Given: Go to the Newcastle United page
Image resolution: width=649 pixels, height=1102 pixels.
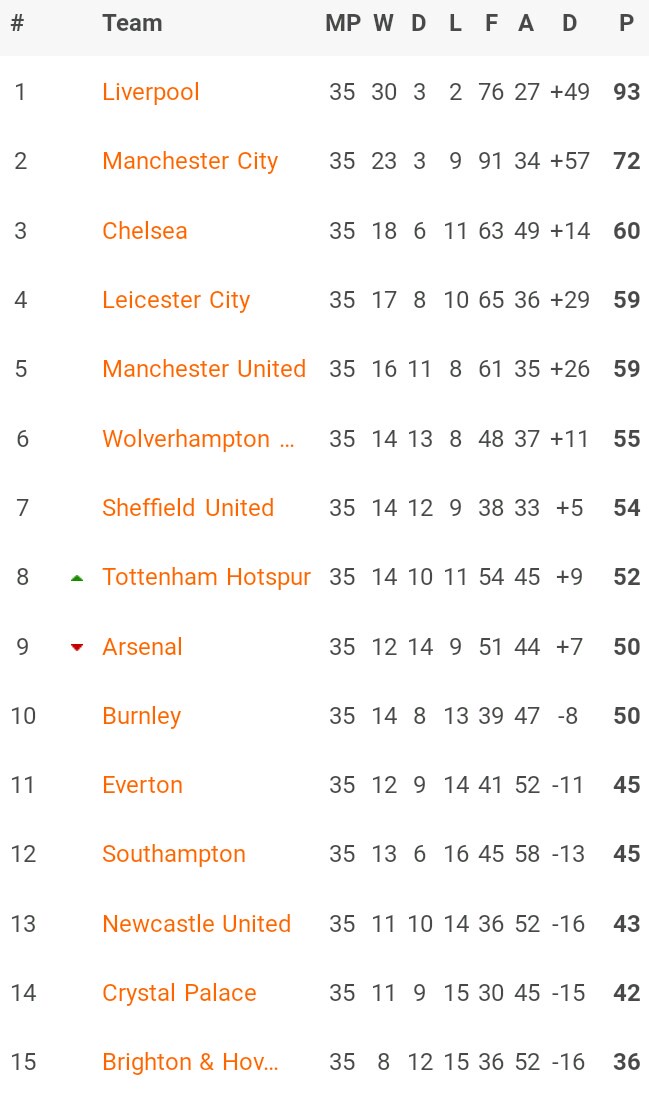Looking at the screenshot, I should (196, 924).
